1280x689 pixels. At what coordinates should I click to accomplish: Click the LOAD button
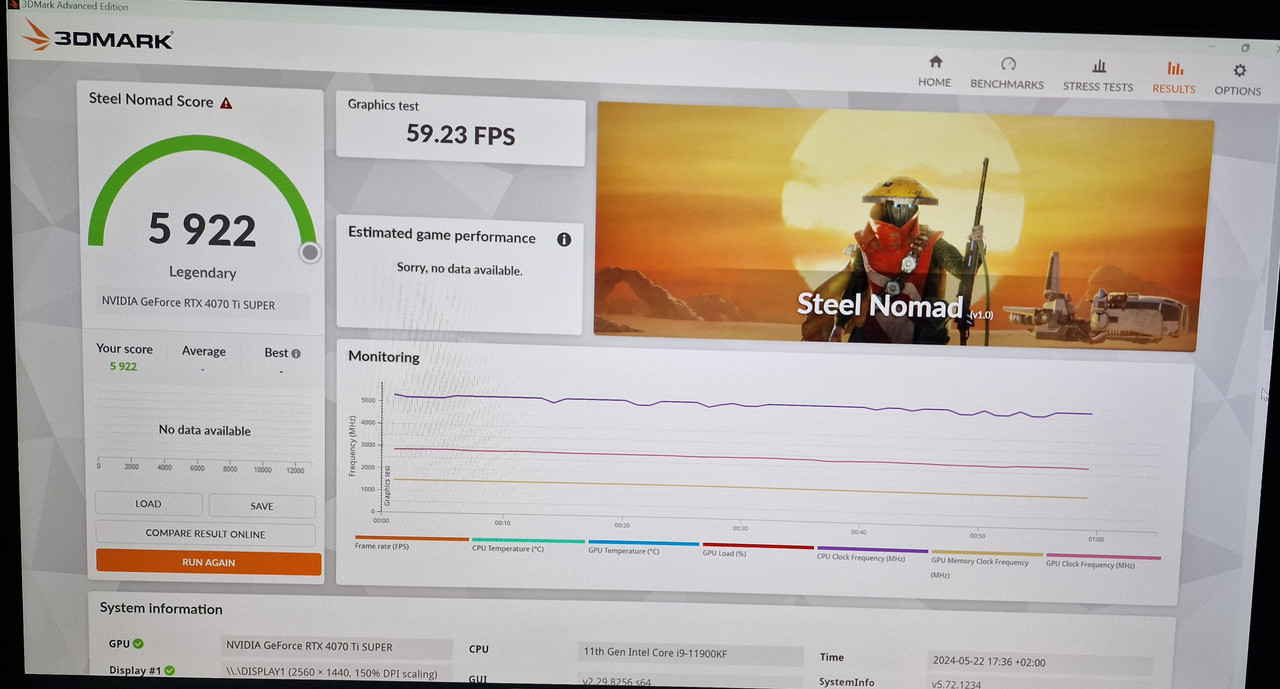[x=149, y=504]
